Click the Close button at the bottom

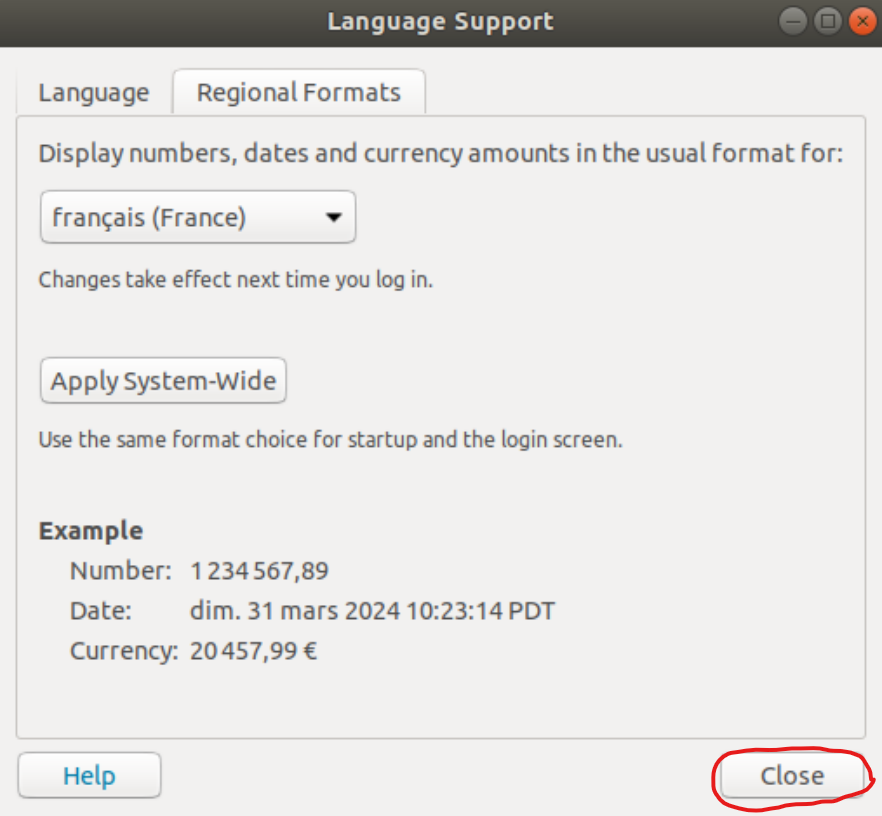tap(791, 776)
